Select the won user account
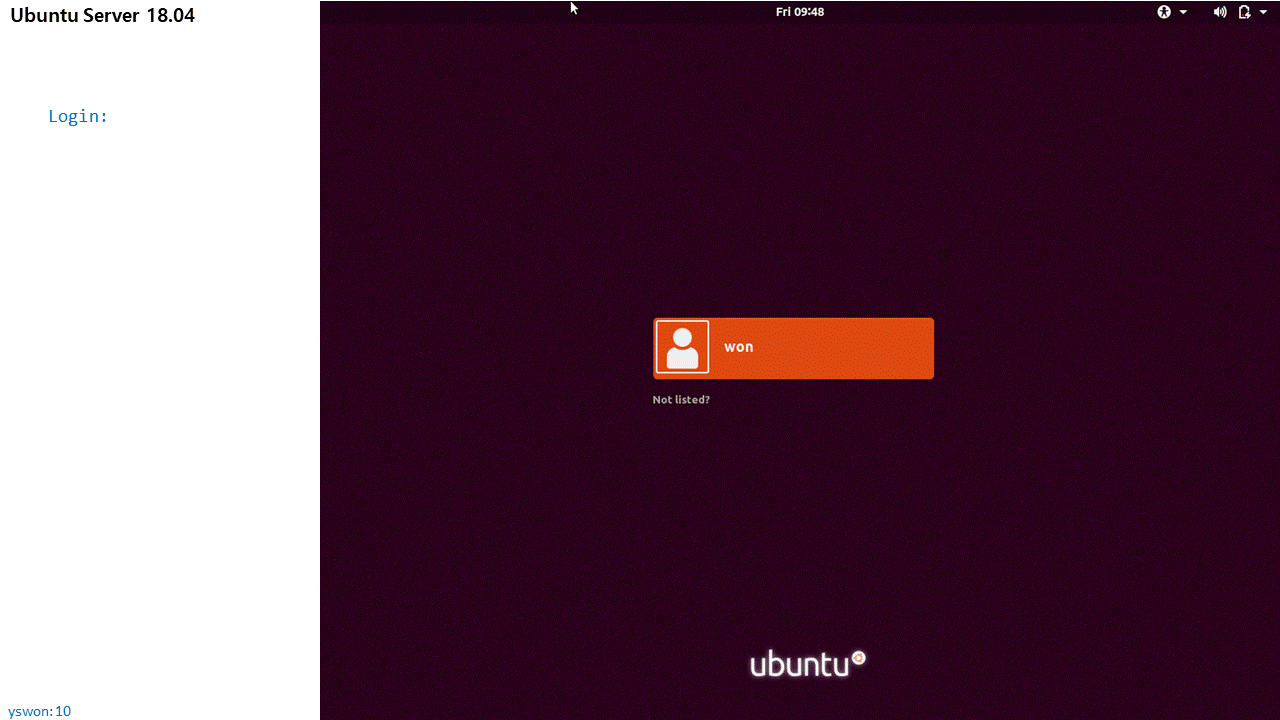 (793, 348)
